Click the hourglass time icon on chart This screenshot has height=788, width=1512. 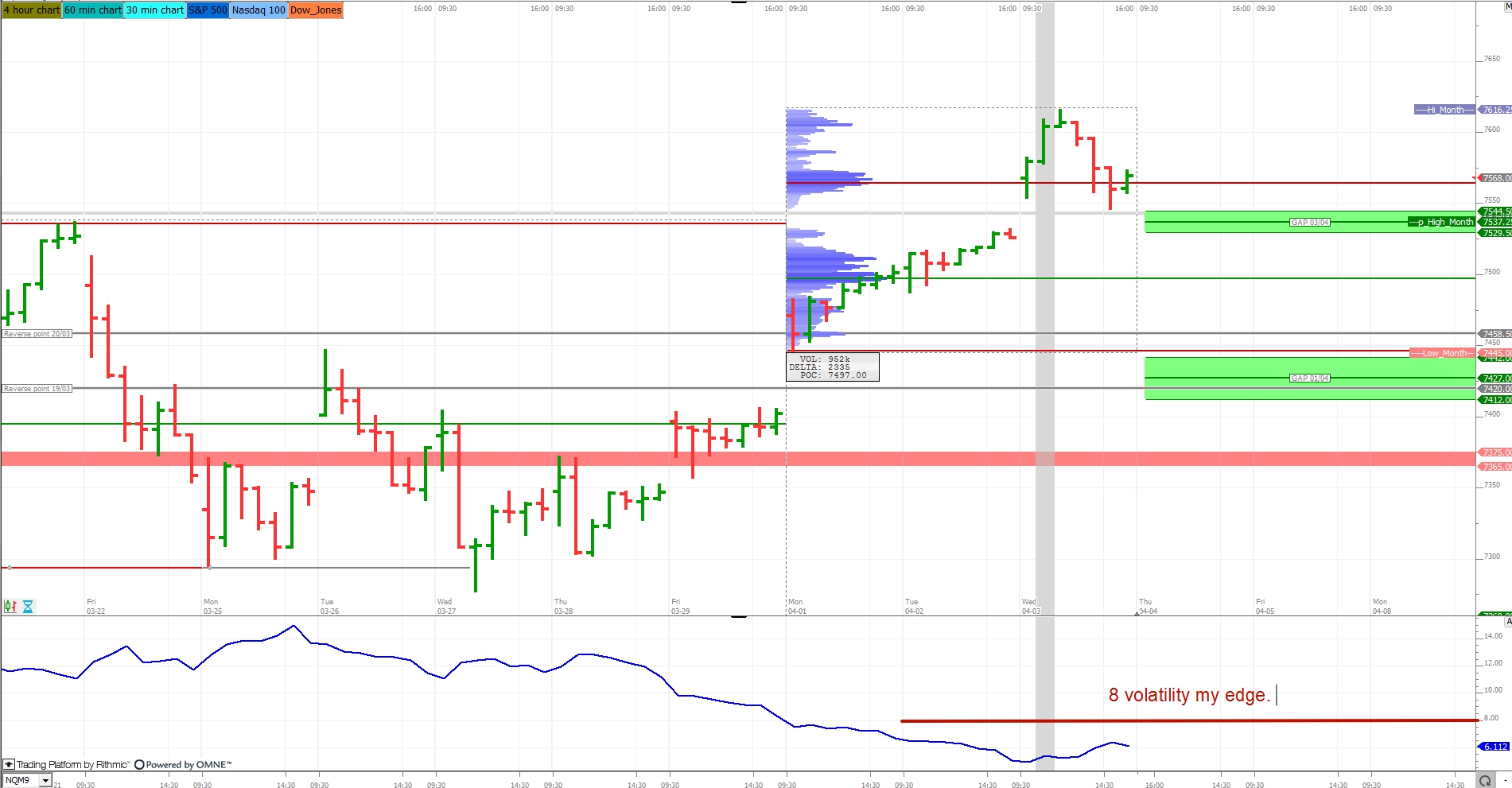coord(28,607)
